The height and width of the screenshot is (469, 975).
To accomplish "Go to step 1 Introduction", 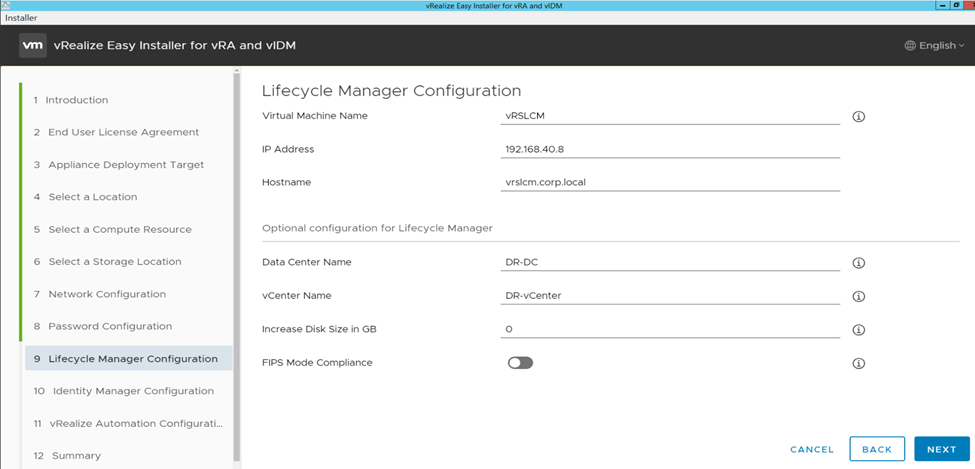I will [x=71, y=100].
